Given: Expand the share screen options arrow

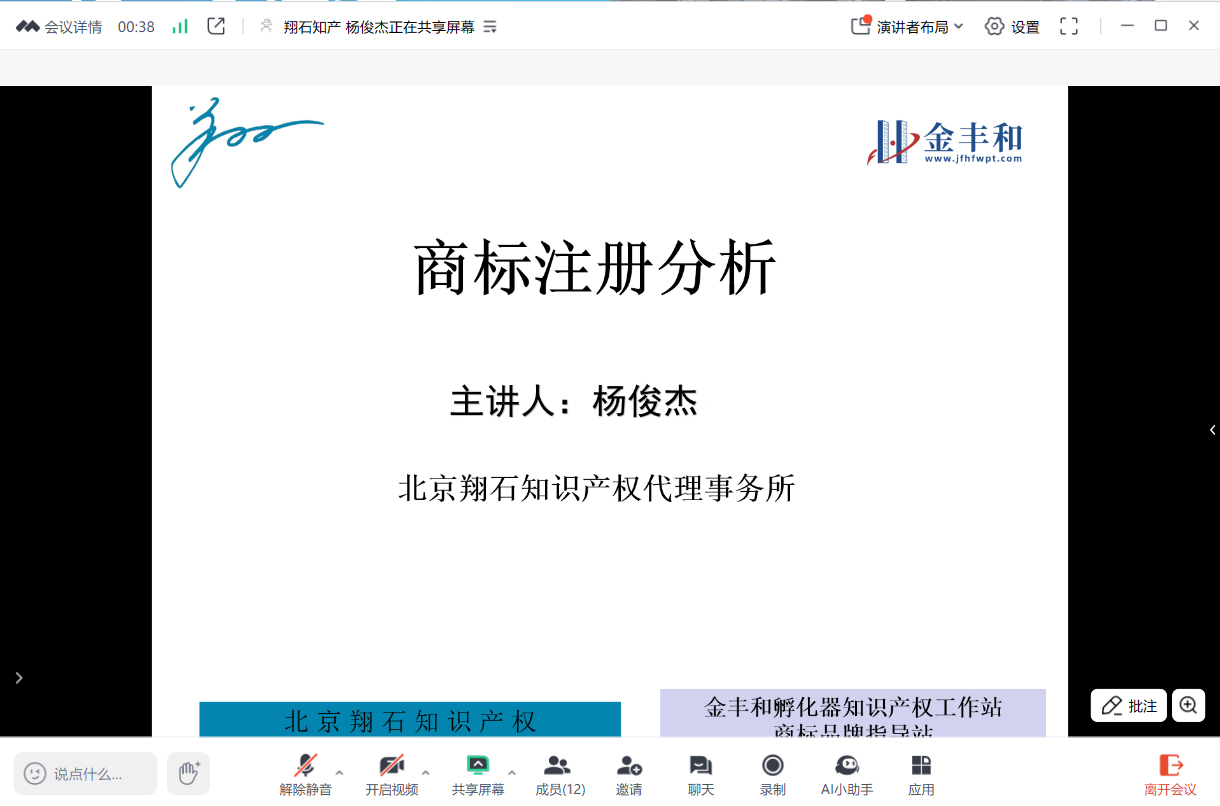Looking at the screenshot, I should pos(512,773).
